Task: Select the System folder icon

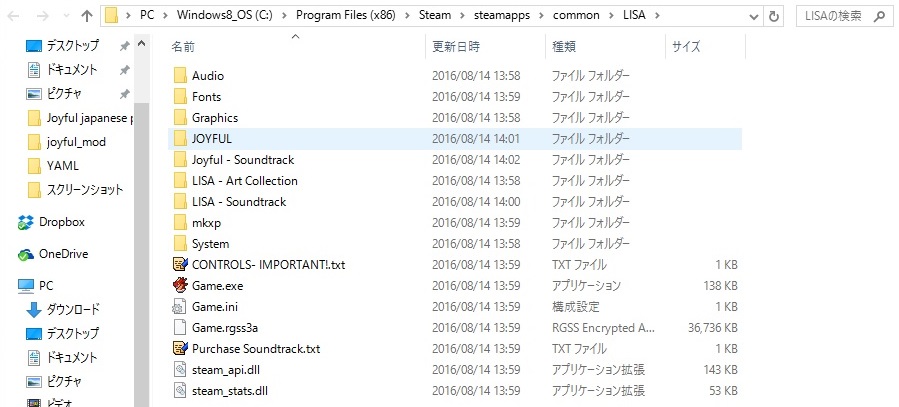Action: (x=180, y=244)
